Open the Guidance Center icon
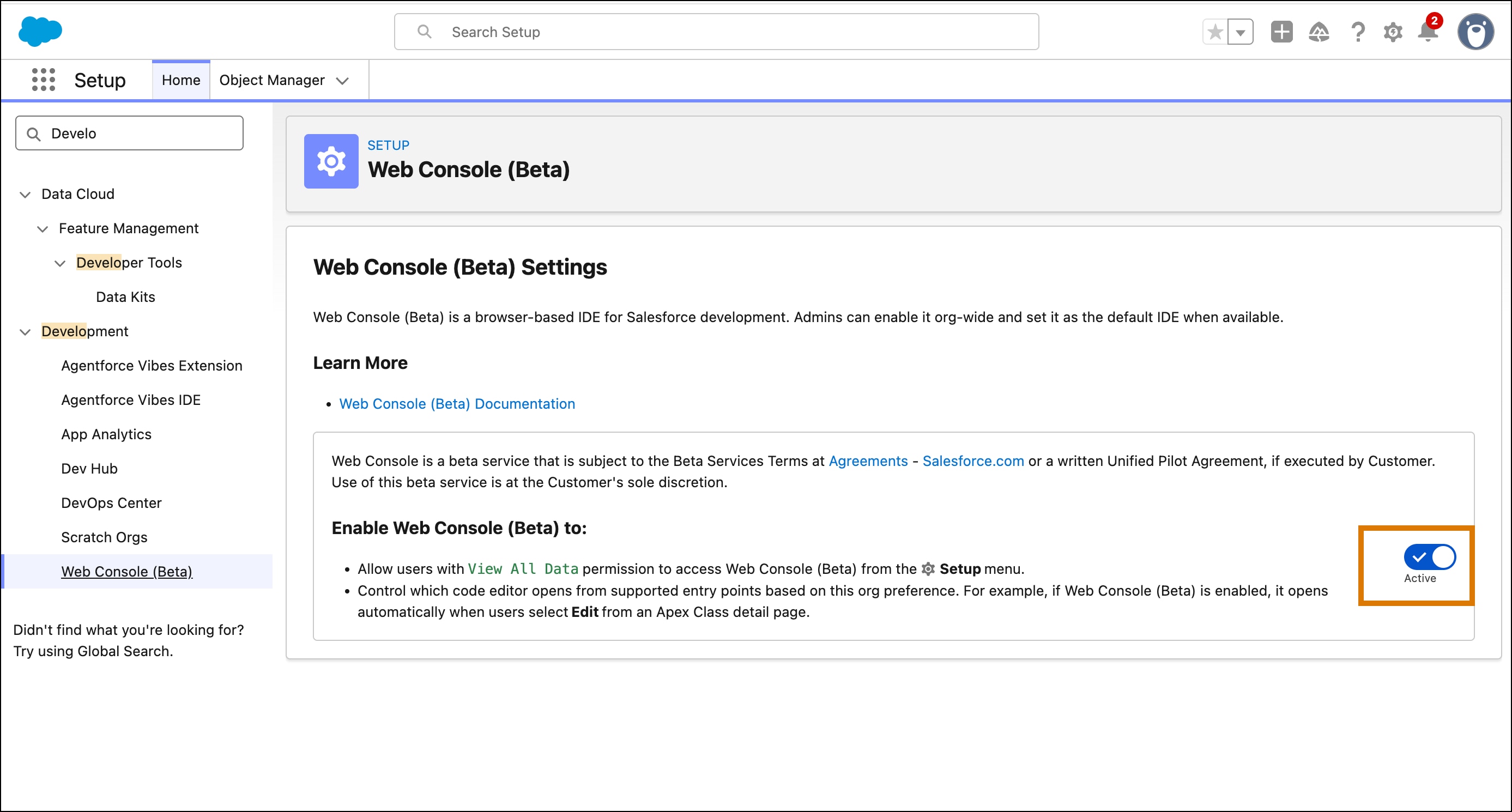The image size is (1512, 812). click(1320, 32)
